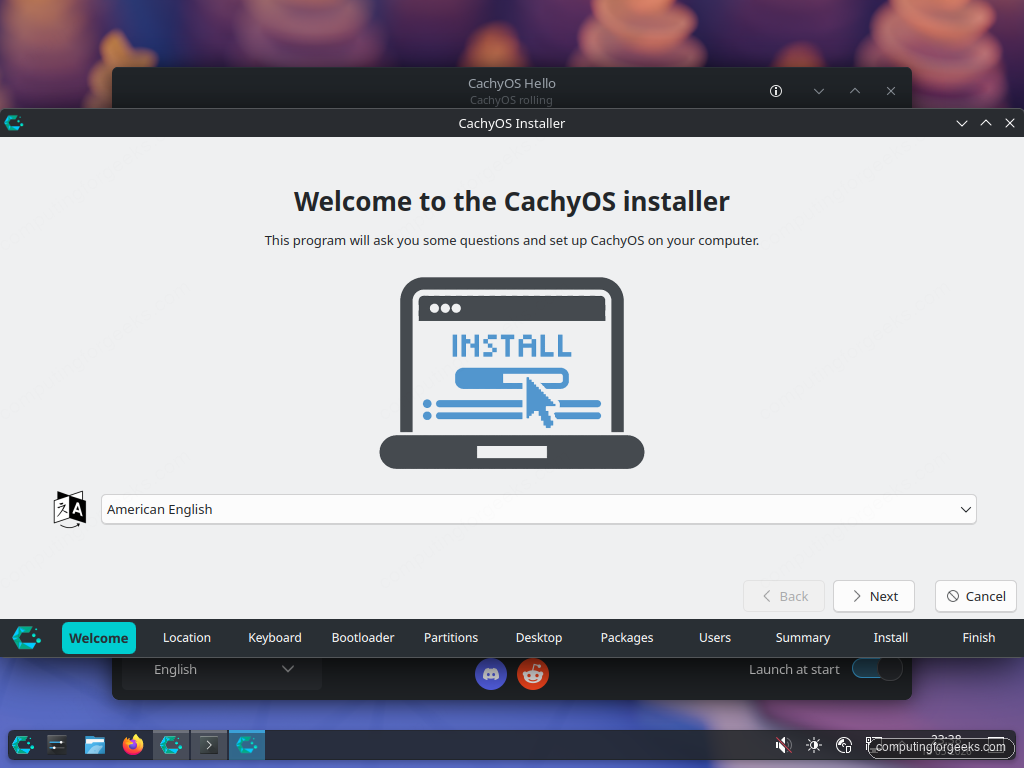Click the muted volume tray icon
This screenshot has height=768, width=1024.
(783, 745)
